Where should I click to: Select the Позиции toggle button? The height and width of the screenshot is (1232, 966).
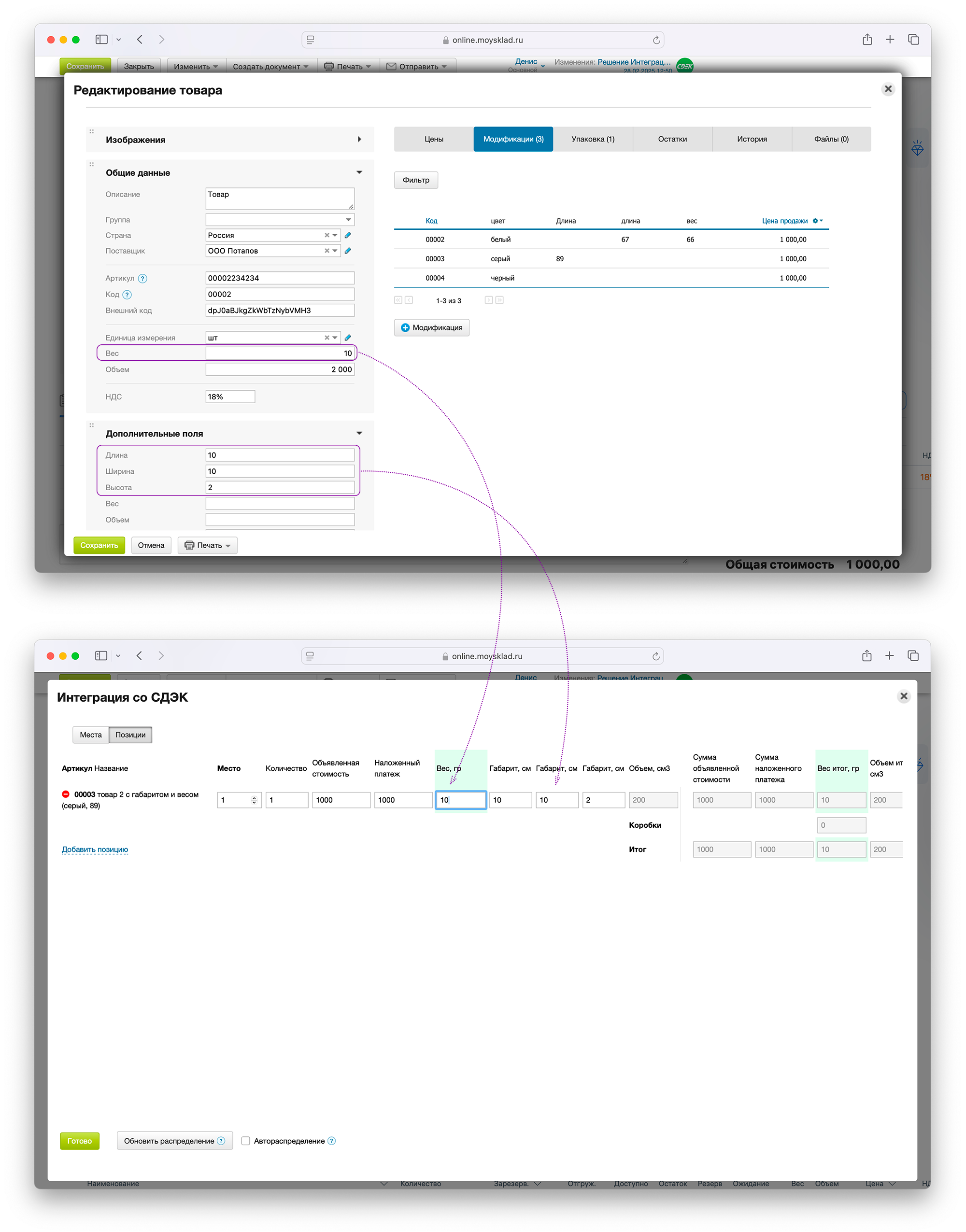130,735
